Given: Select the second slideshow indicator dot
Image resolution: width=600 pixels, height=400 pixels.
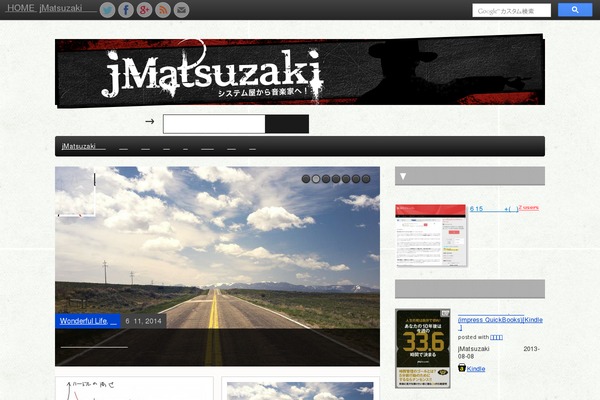Looking at the screenshot, I should pyautogui.click(x=316, y=179).
